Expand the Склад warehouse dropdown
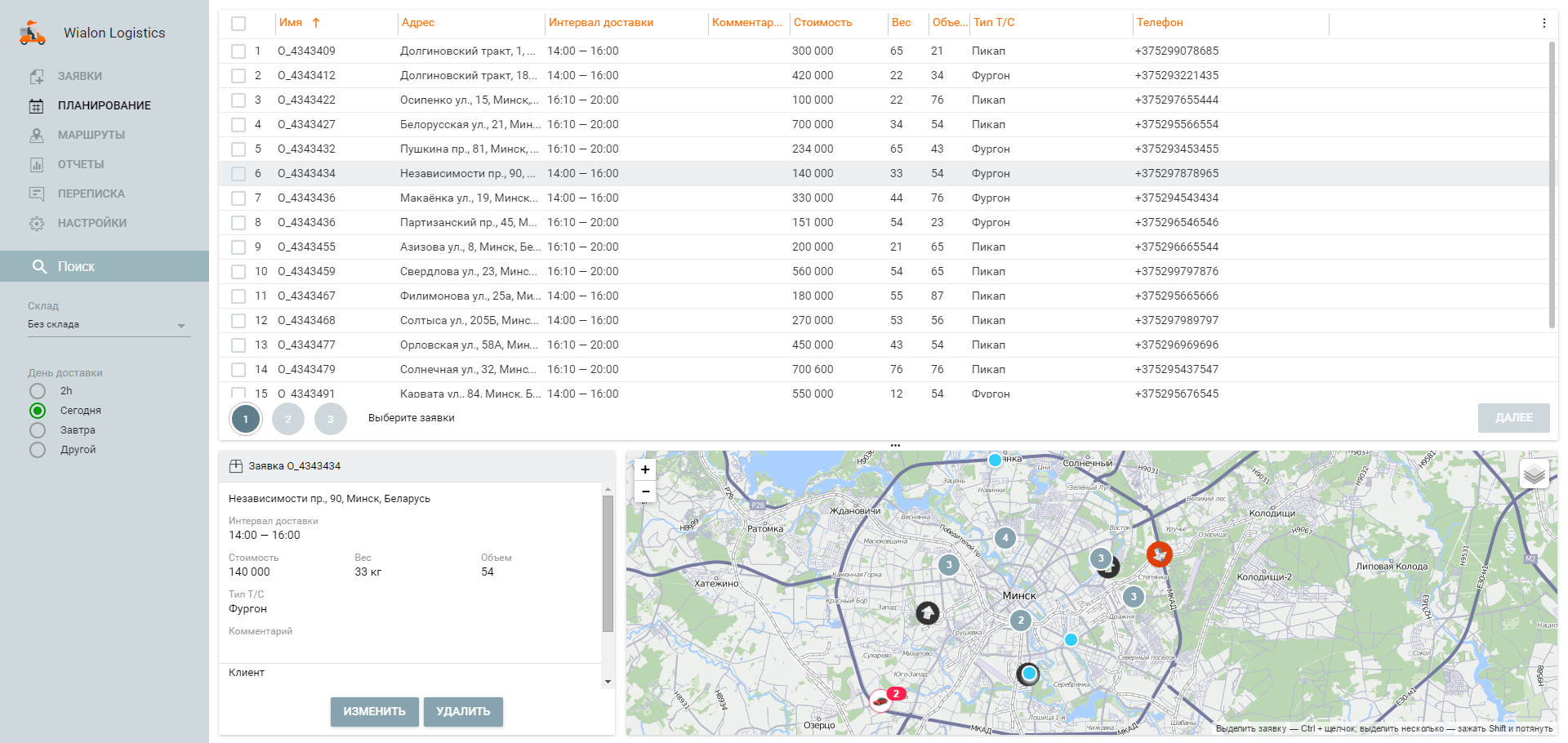Image resolution: width=1568 pixels, height=743 pixels. click(181, 325)
